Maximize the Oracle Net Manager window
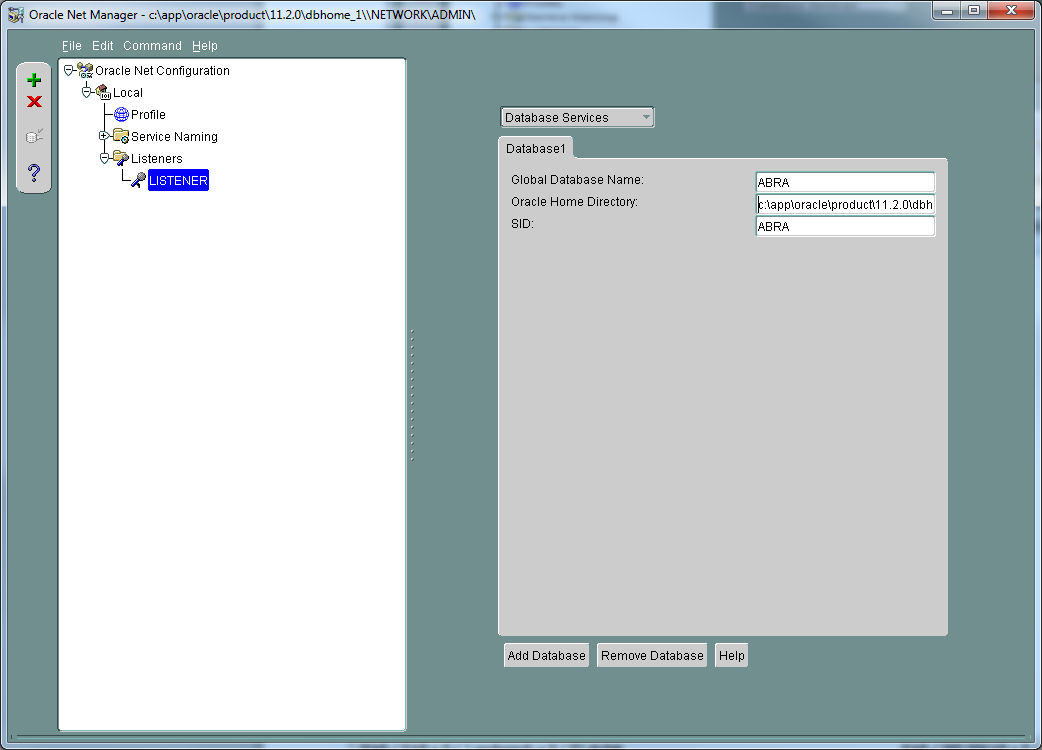 pos(974,11)
